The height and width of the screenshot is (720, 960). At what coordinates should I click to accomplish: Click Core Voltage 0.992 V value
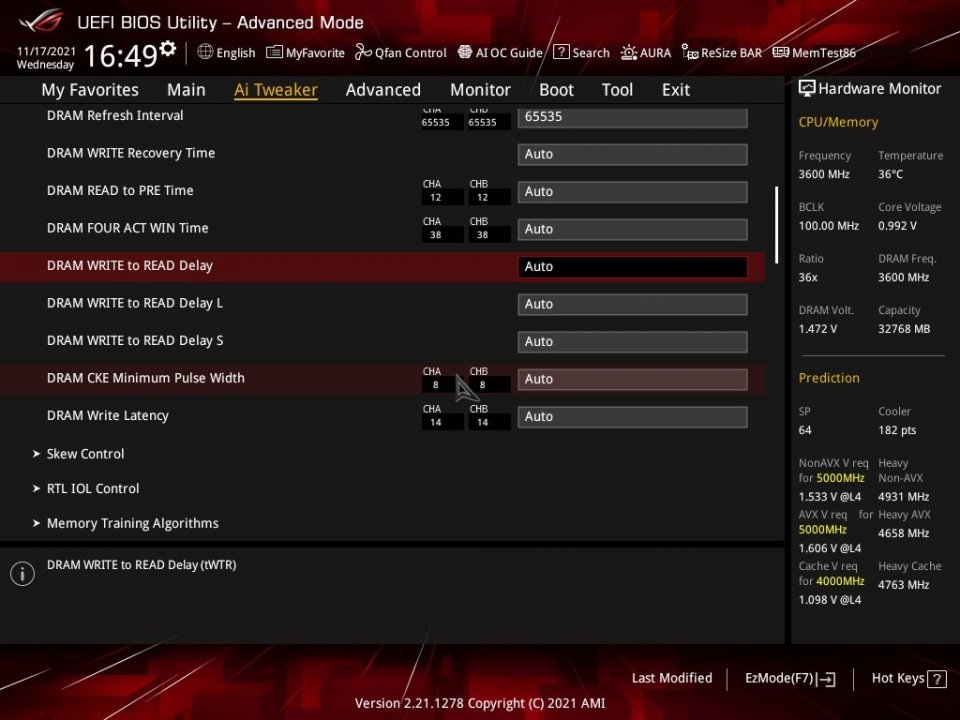897,226
